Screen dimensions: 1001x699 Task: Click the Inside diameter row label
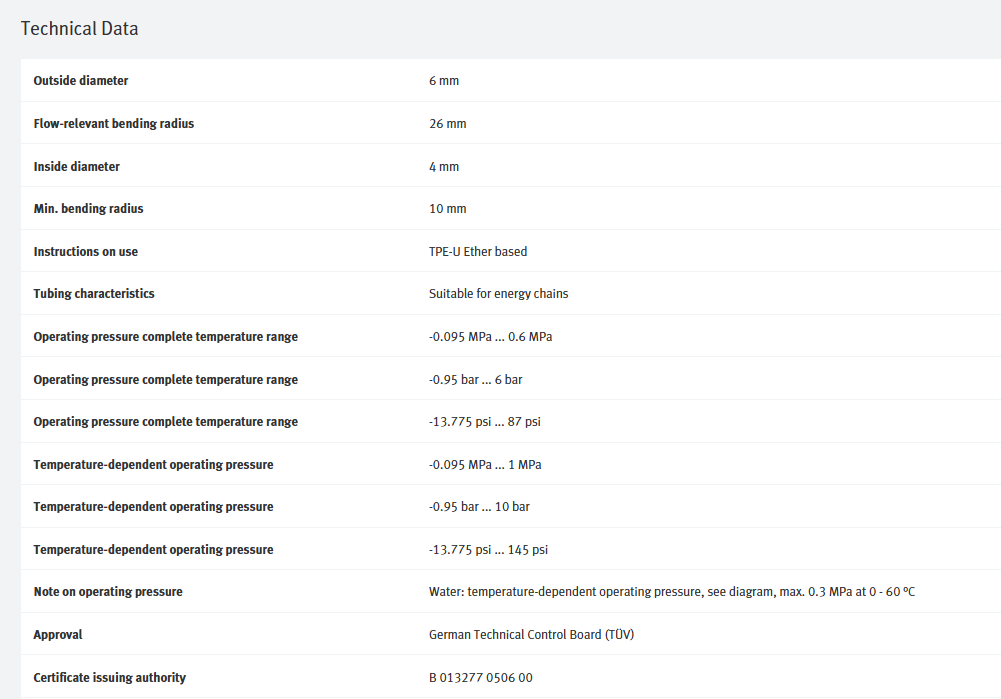(77, 167)
